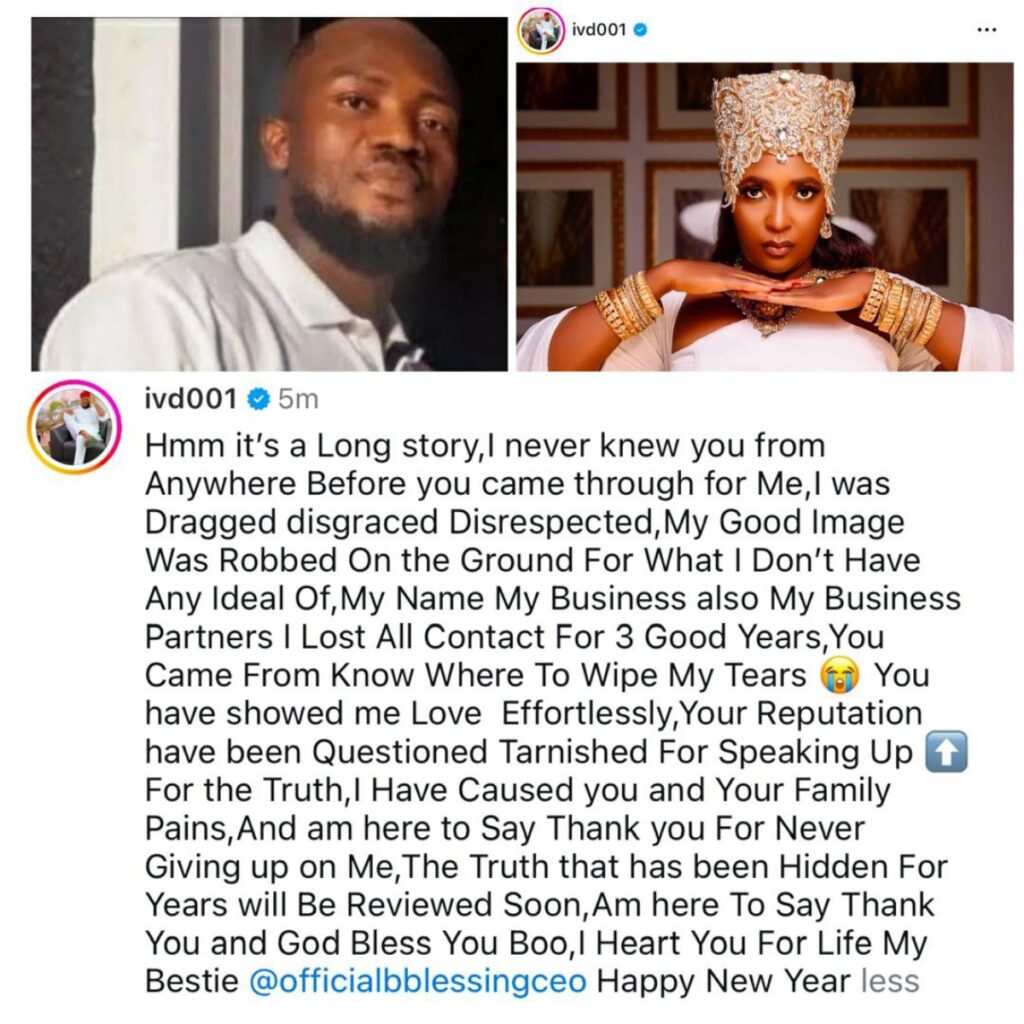Click the up arrow emoji in caption
Screen dimensions: 1024x1024
pyautogui.click(x=946, y=752)
